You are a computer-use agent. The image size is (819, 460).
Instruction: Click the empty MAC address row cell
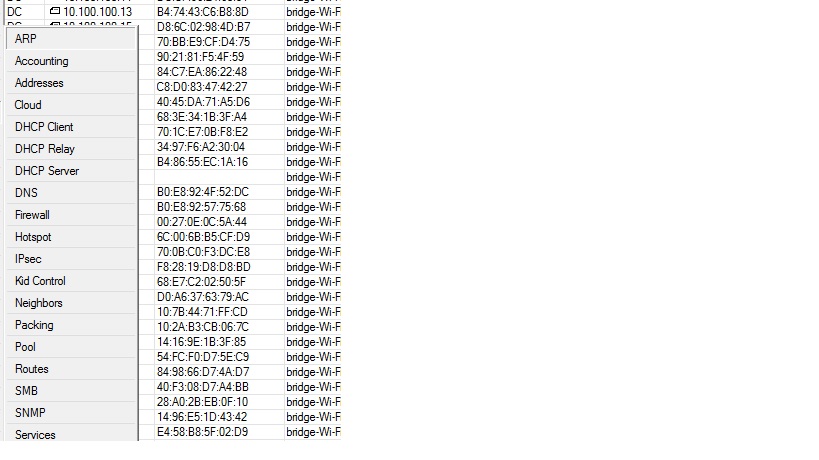[x=219, y=177]
